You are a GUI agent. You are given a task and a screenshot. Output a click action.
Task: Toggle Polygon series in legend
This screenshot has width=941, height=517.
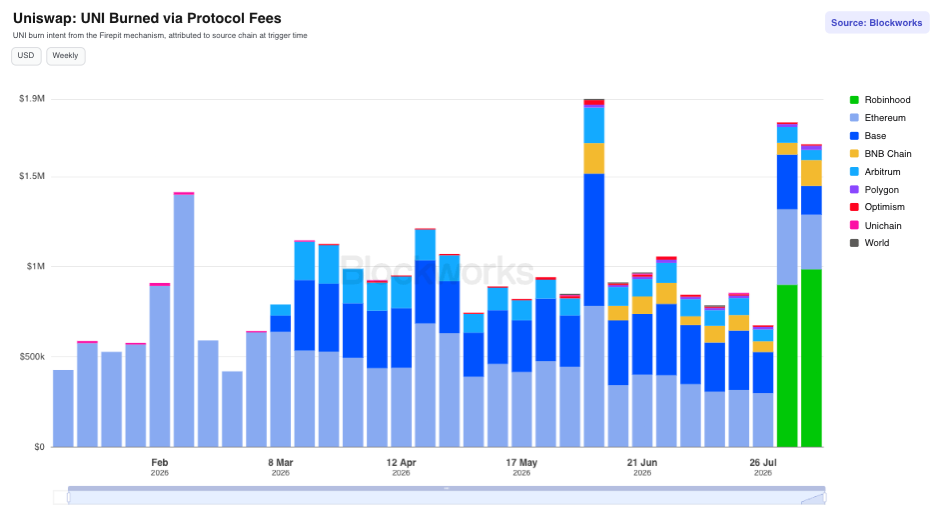click(x=874, y=190)
